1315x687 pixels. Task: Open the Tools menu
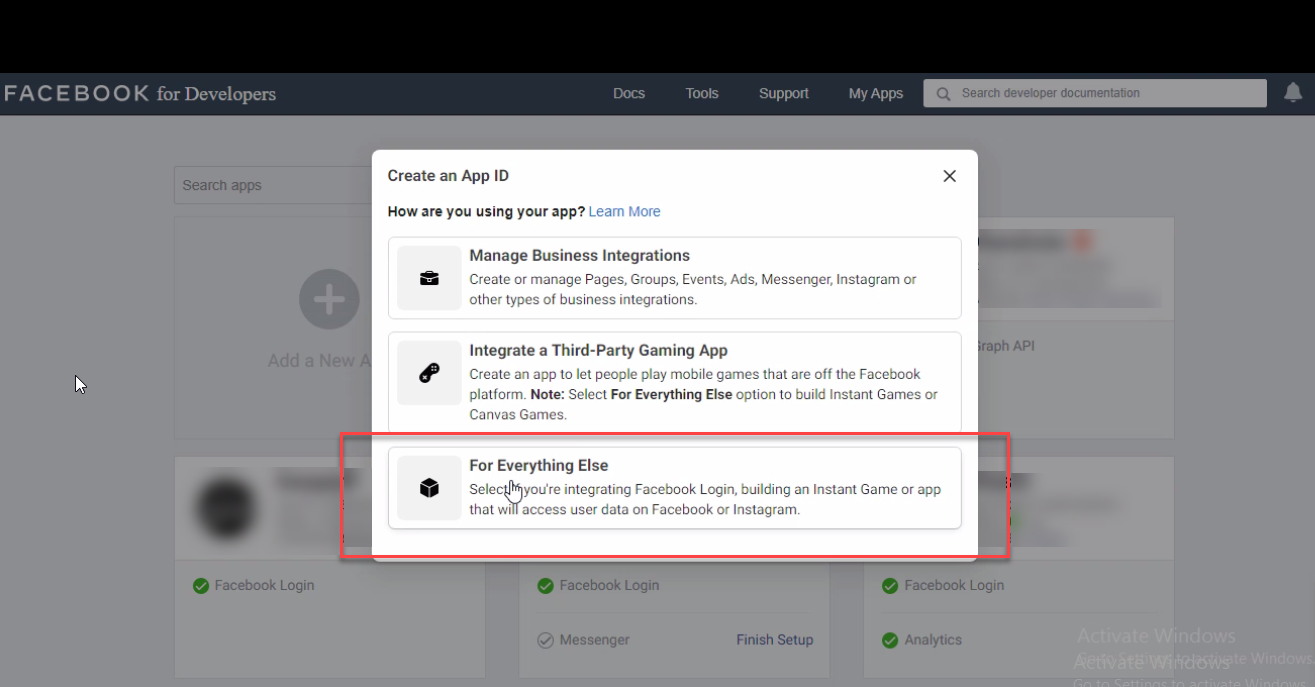[x=702, y=93]
